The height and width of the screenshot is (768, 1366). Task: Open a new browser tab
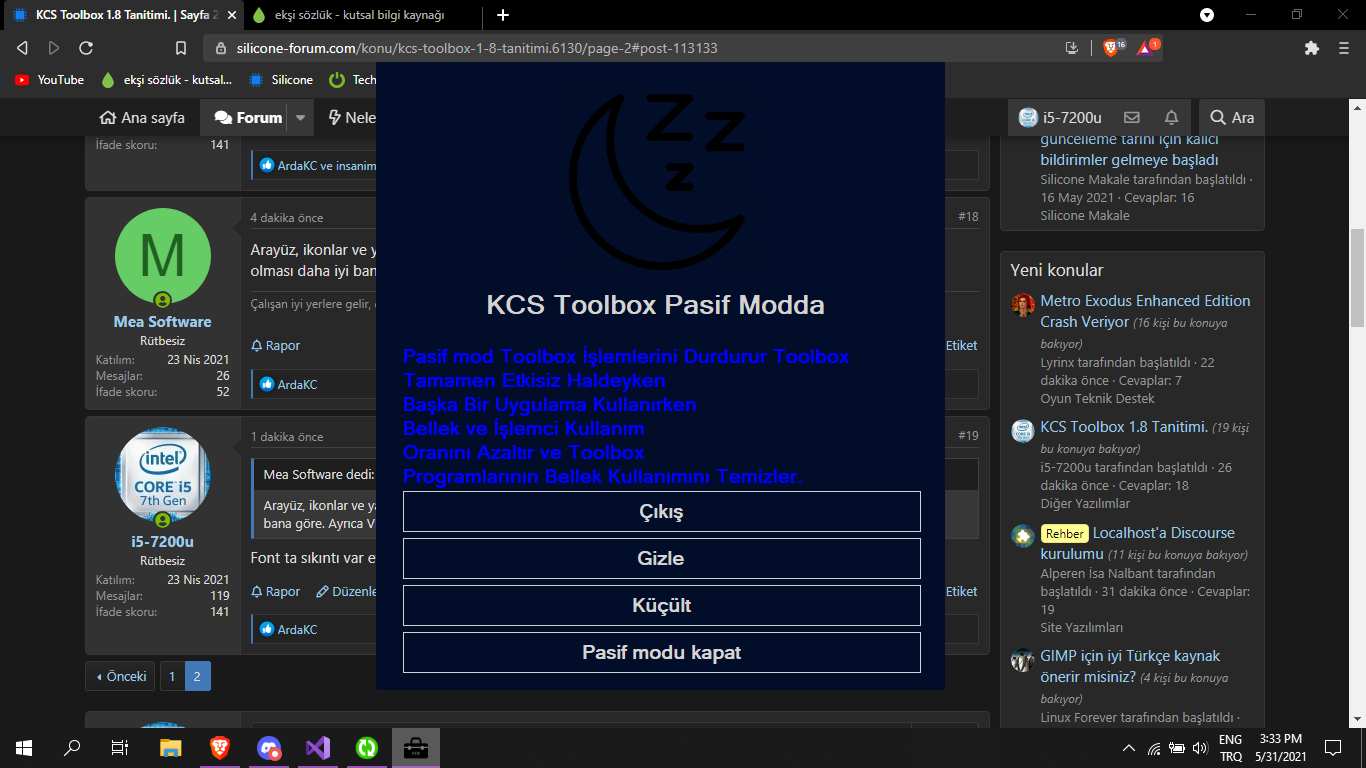click(x=503, y=15)
